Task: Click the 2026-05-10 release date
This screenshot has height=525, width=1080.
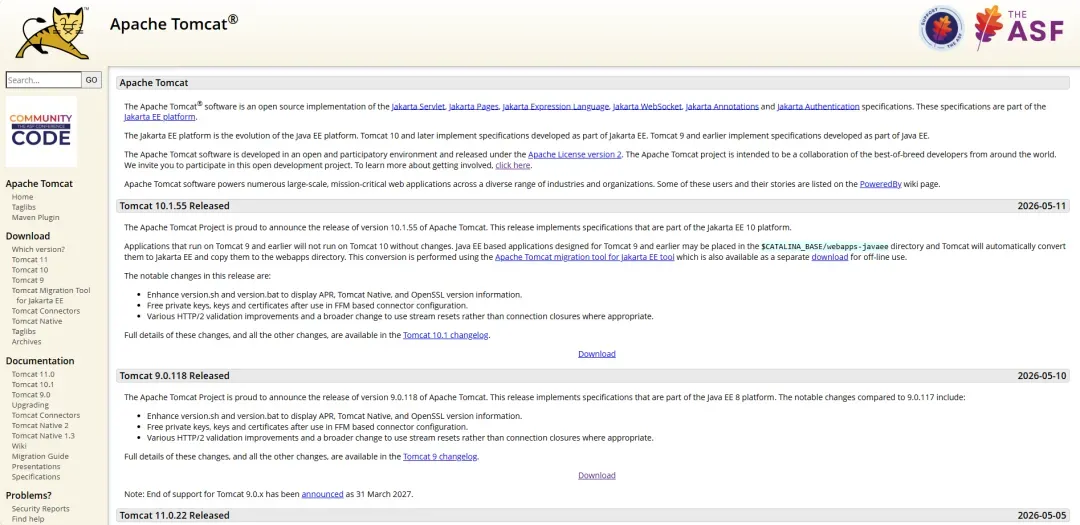Action: pyautogui.click(x=1041, y=376)
